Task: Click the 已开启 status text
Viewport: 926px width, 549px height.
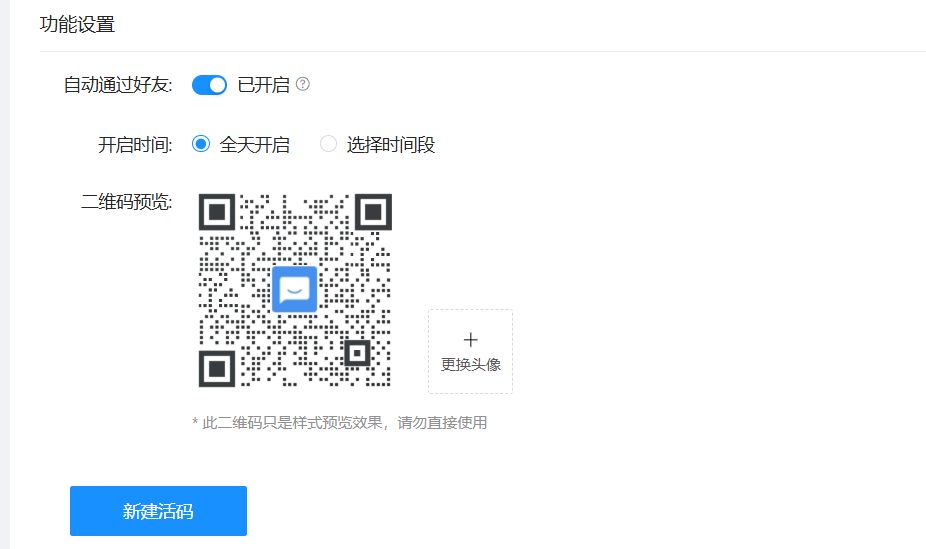Action: [x=263, y=85]
